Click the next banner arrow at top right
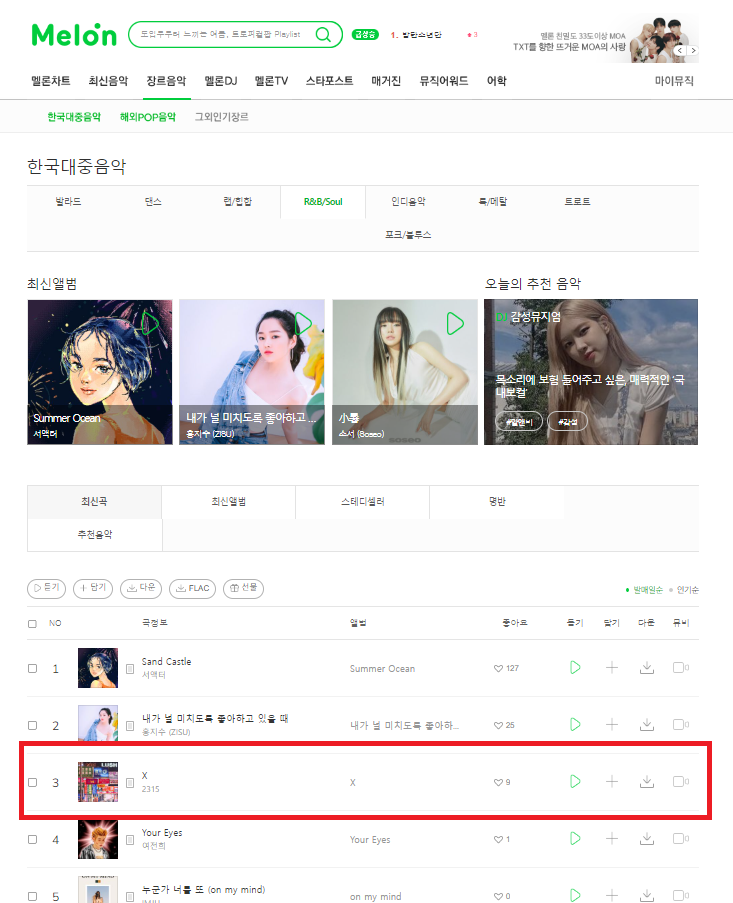The width and height of the screenshot is (733, 903). click(693, 51)
